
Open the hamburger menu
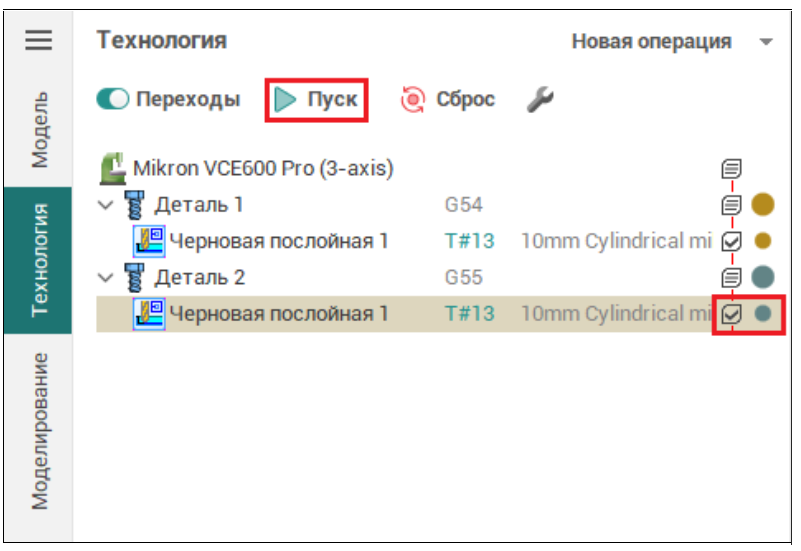38,40
